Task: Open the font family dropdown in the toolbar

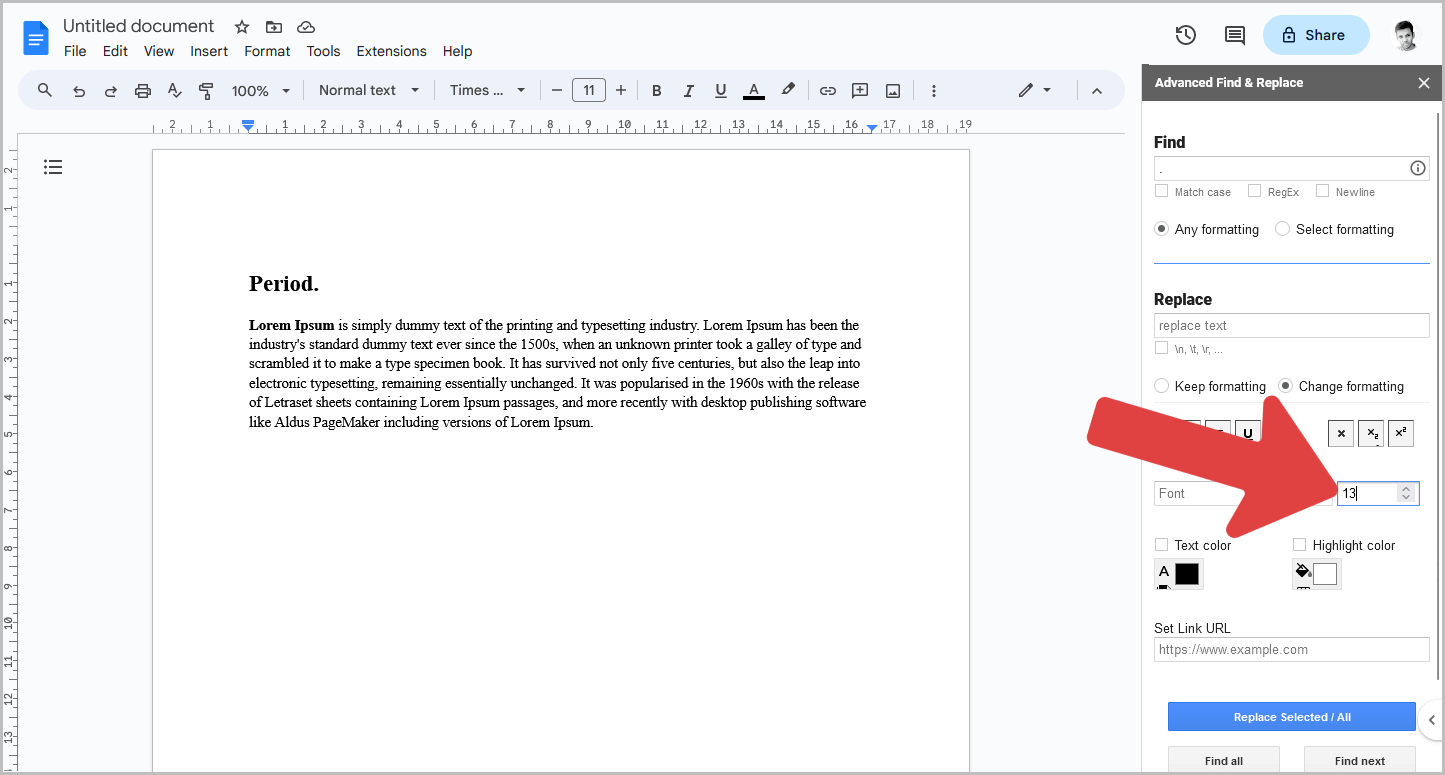Action: 487,90
